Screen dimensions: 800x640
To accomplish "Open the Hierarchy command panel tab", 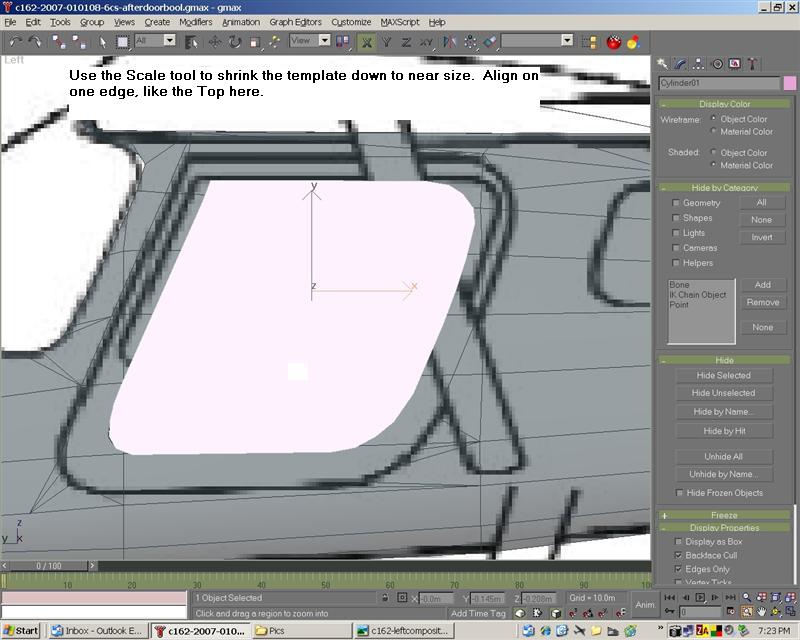I will pos(698,64).
